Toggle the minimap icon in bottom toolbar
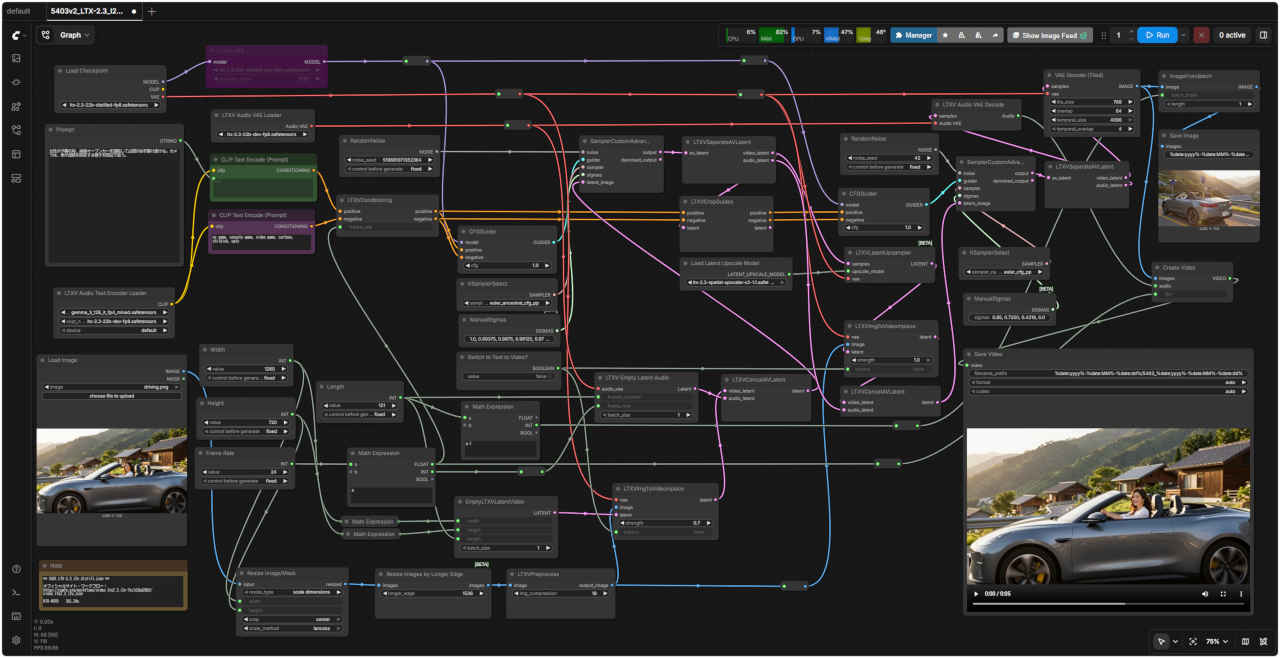The height and width of the screenshot is (658, 1280). [x=1245, y=641]
